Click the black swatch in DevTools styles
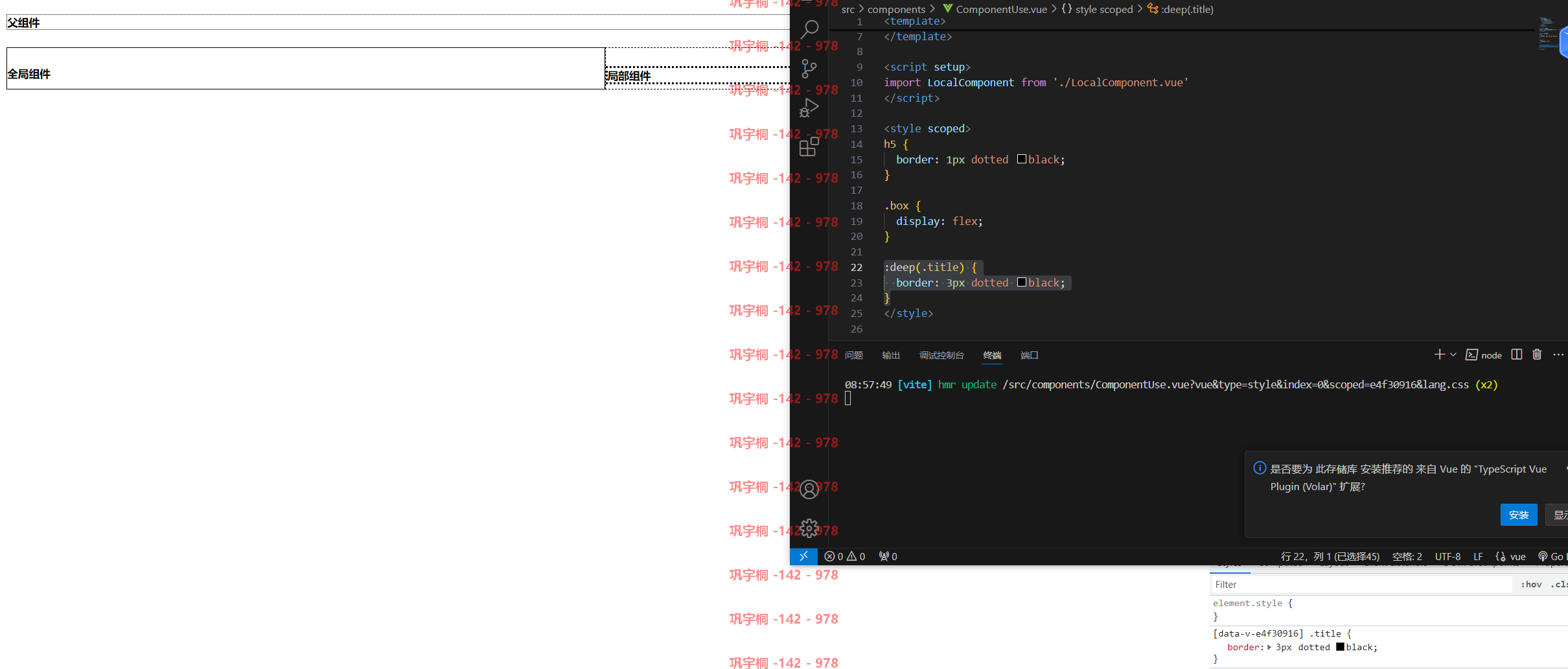 tap(1340, 647)
